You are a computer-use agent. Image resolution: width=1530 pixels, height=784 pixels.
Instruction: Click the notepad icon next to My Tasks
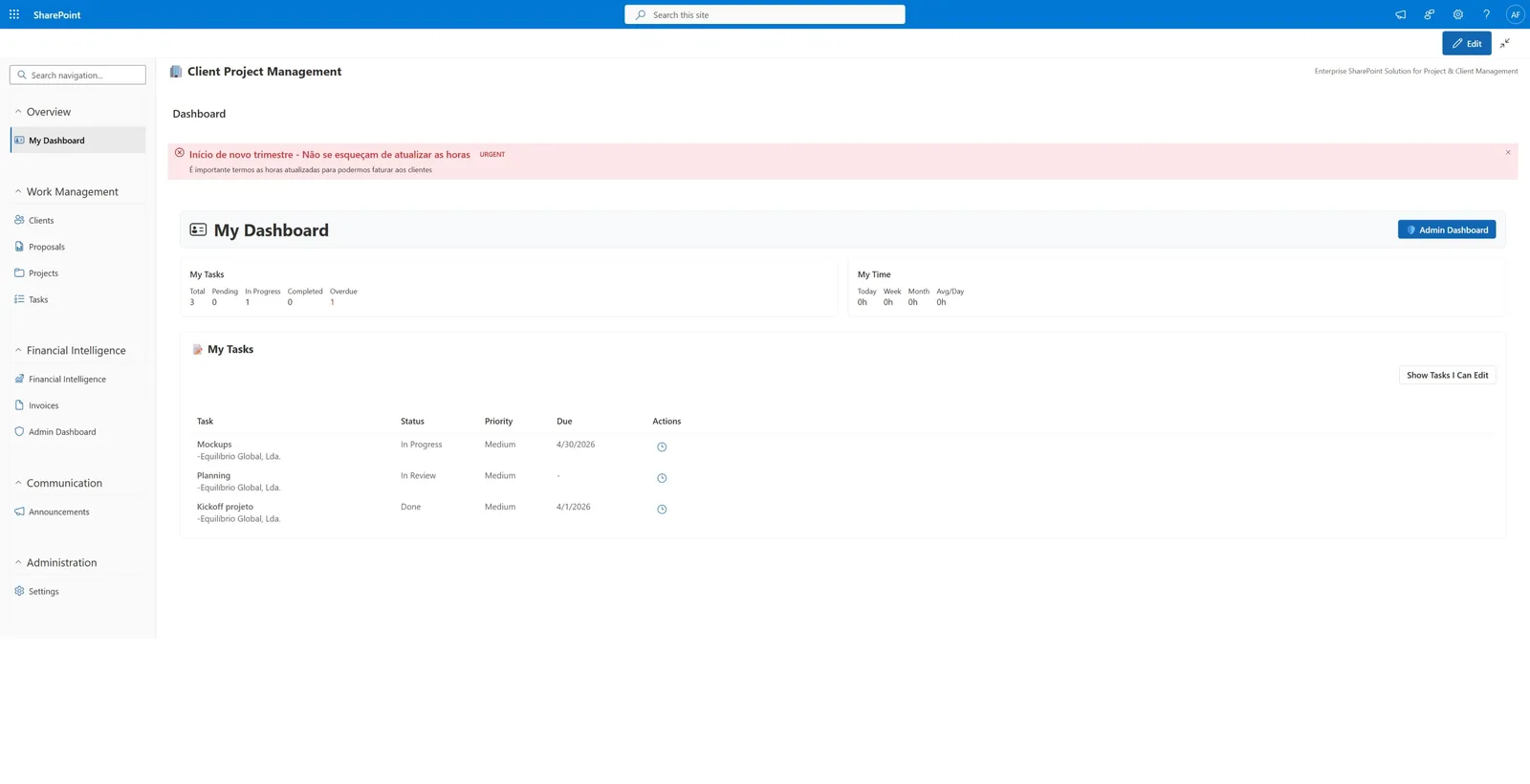click(x=197, y=350)
